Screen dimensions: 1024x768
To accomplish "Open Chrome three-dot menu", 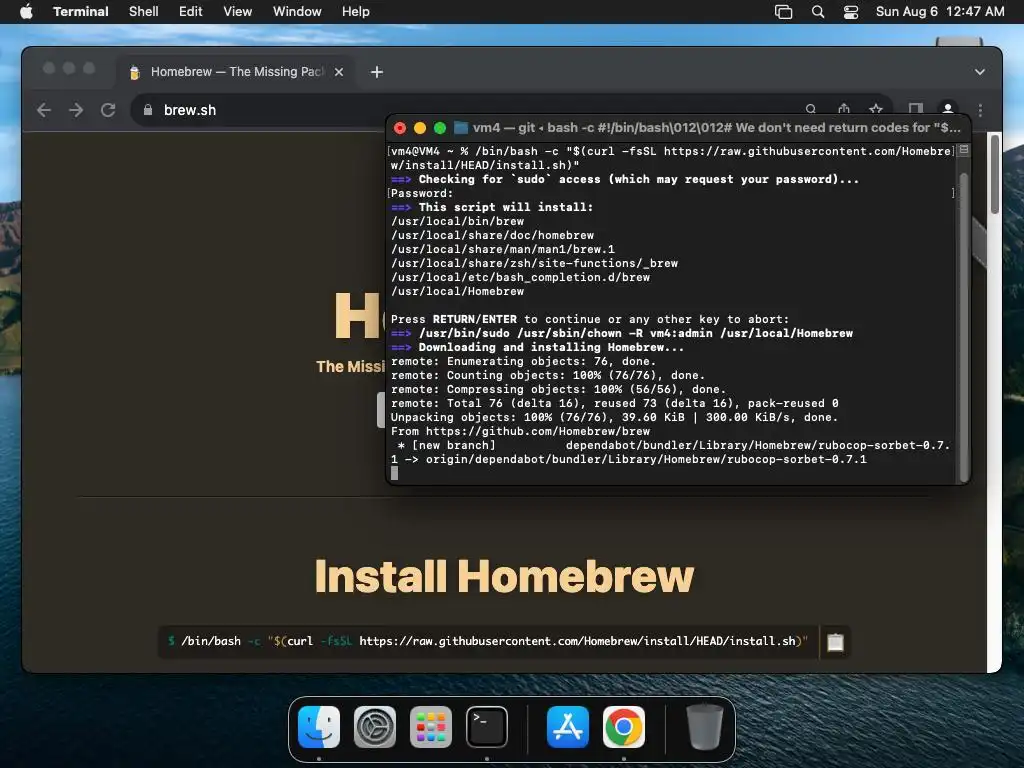I will (980, 110).
